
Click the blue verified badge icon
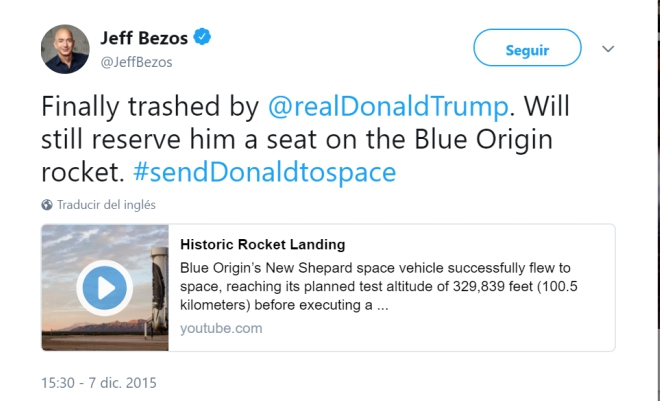[203, 38]
